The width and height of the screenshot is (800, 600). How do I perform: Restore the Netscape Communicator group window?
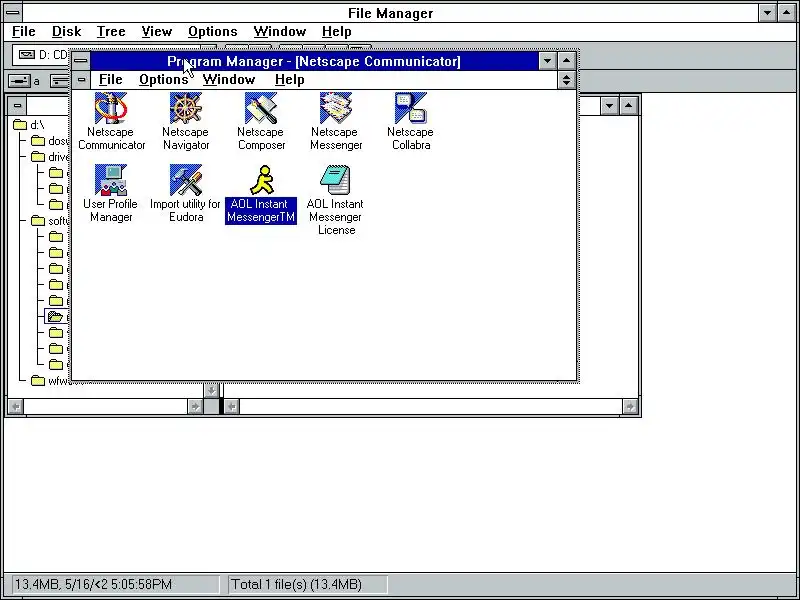point(566,80)
